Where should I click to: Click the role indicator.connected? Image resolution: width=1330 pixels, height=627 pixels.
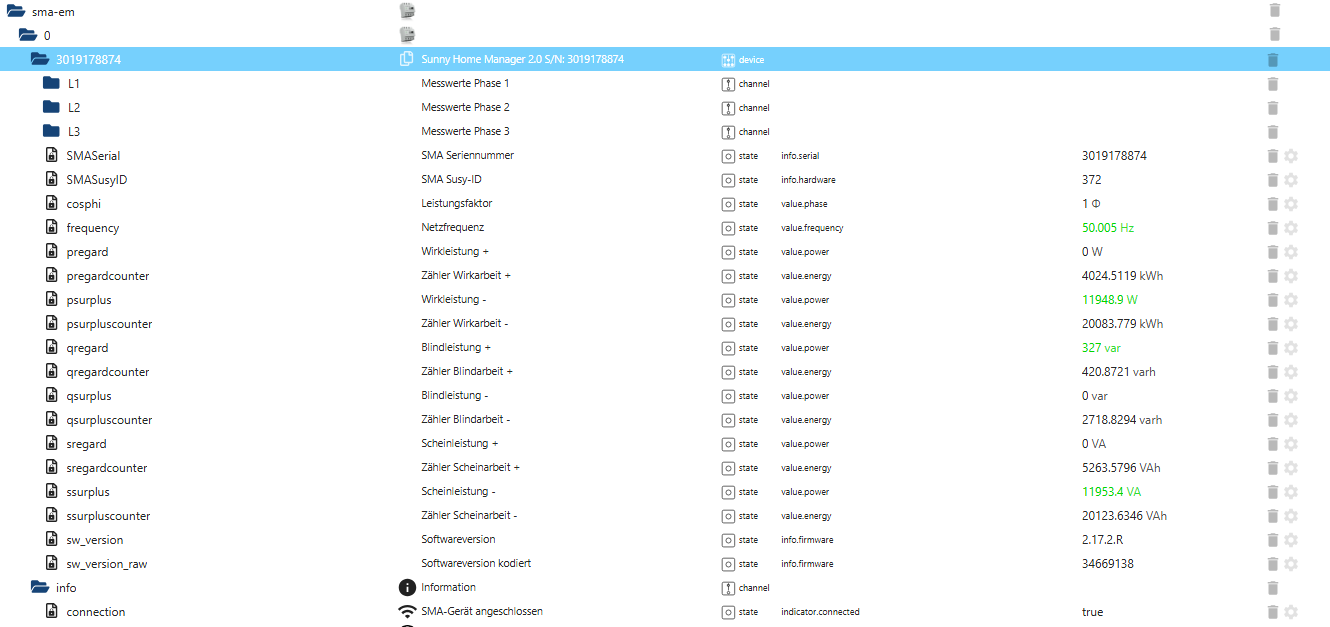click(820, 612)
